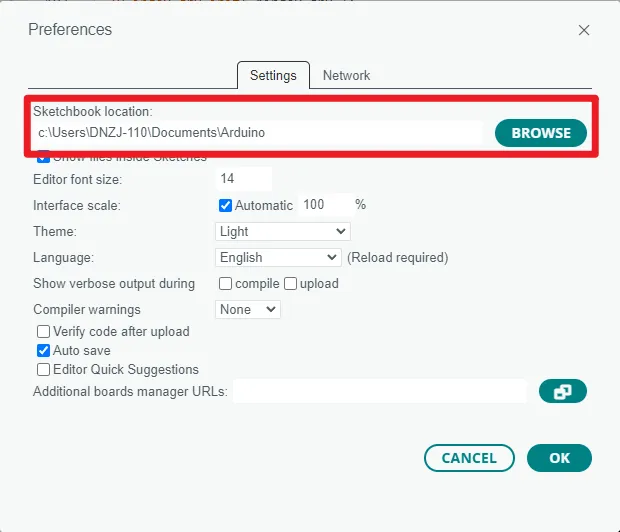This screenshot has width=620, height=532.
Task: Enable Editor Quick Suggestions
Action: tap(44, 369)
